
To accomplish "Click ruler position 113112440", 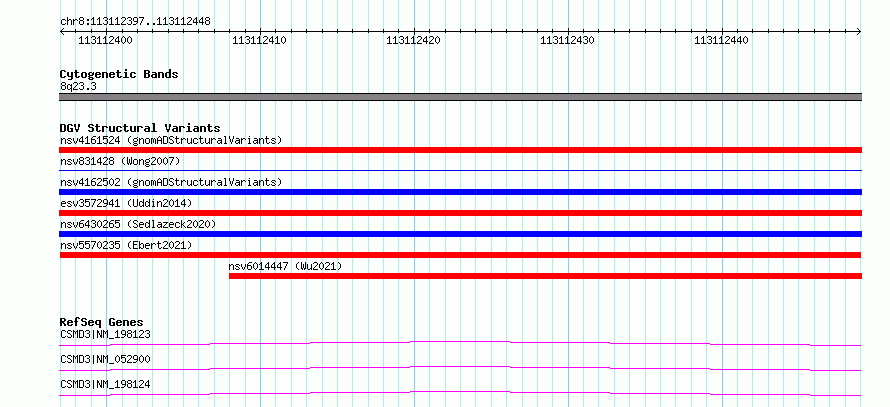I will click(721, 40).
